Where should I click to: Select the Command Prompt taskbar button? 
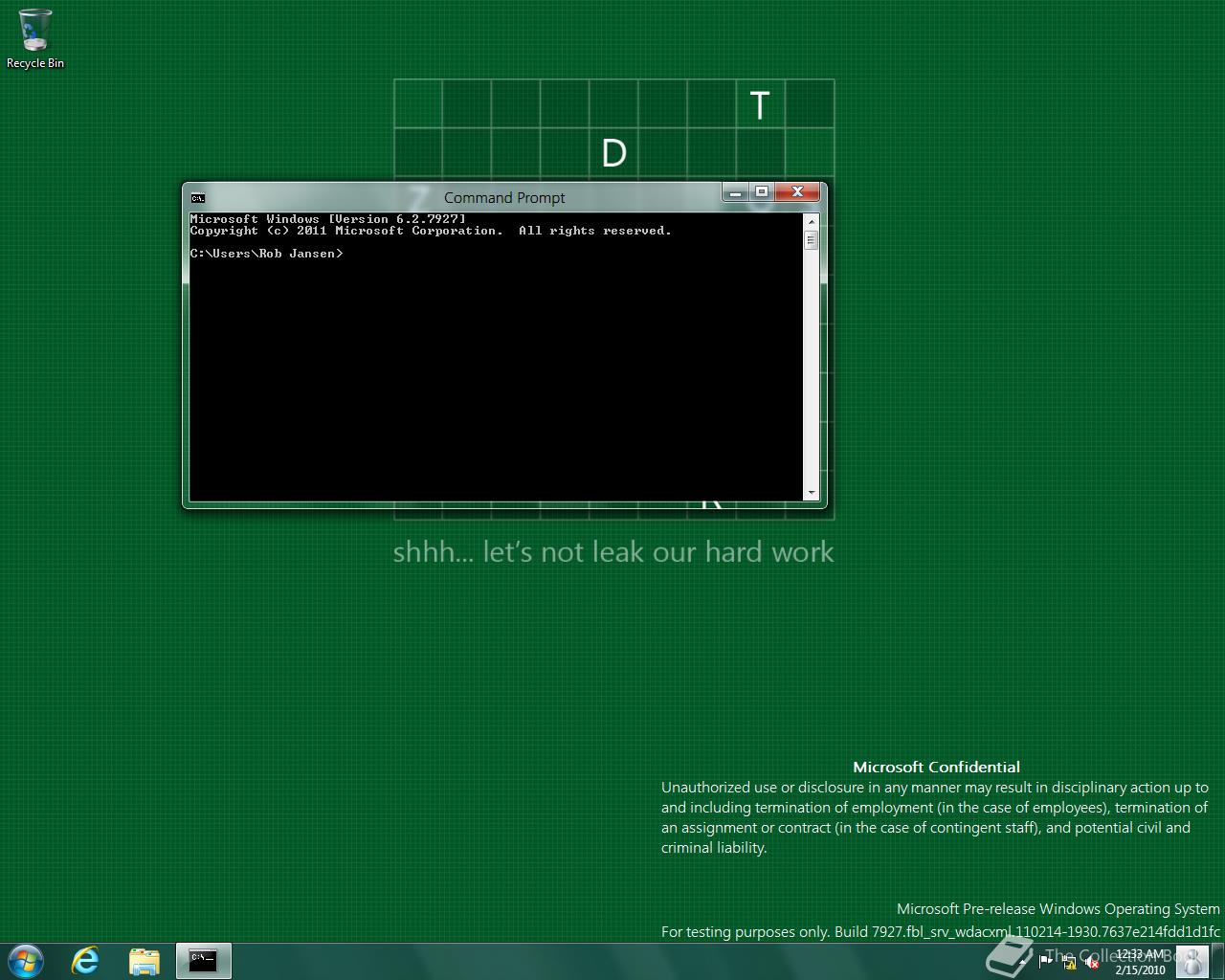tap(204, 961)
